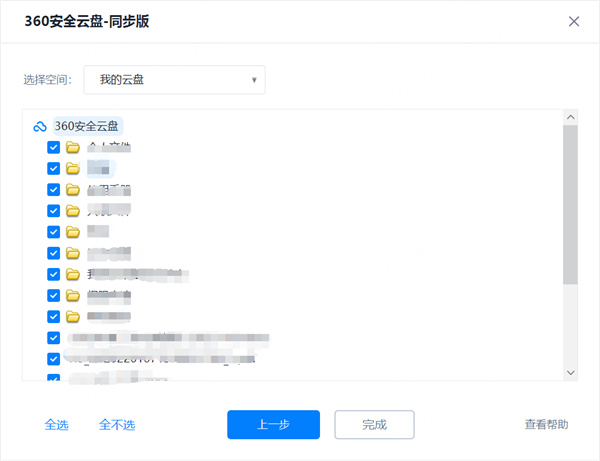Click the 全选 link to select all
This screenshot has width=600, height=461.
[x=56, y=425]
